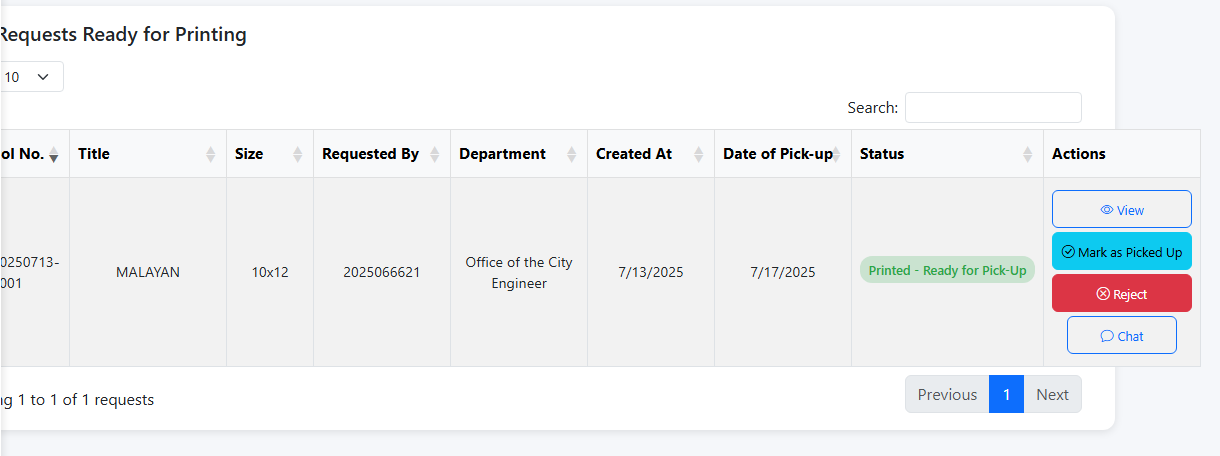Sort by Control No. column arrows

coord(54,154)
